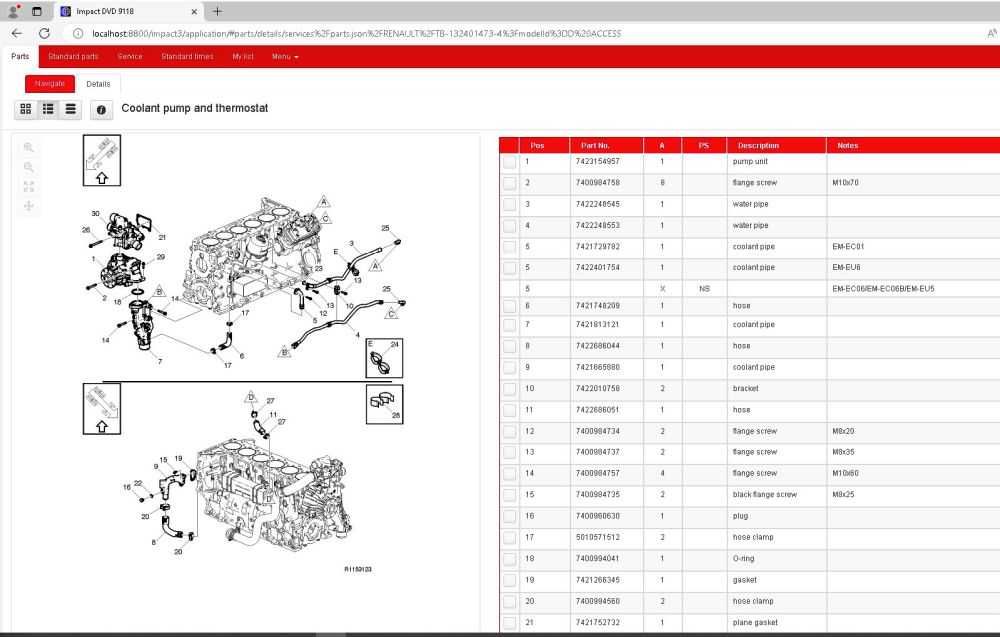Select the hose clamp detail box 24
Screen dimensions: 1000x637
point(385,358)
